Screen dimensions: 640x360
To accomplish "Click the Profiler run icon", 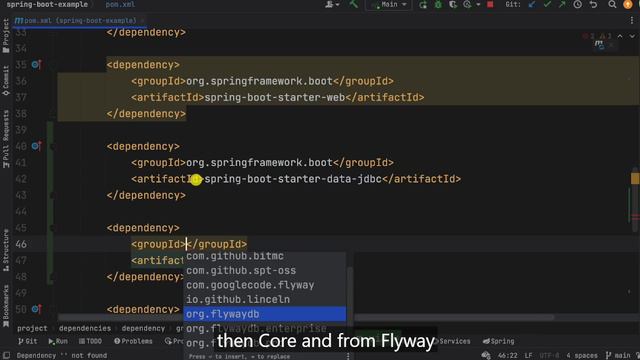I will pyautogui.click(x=468, y=4).
